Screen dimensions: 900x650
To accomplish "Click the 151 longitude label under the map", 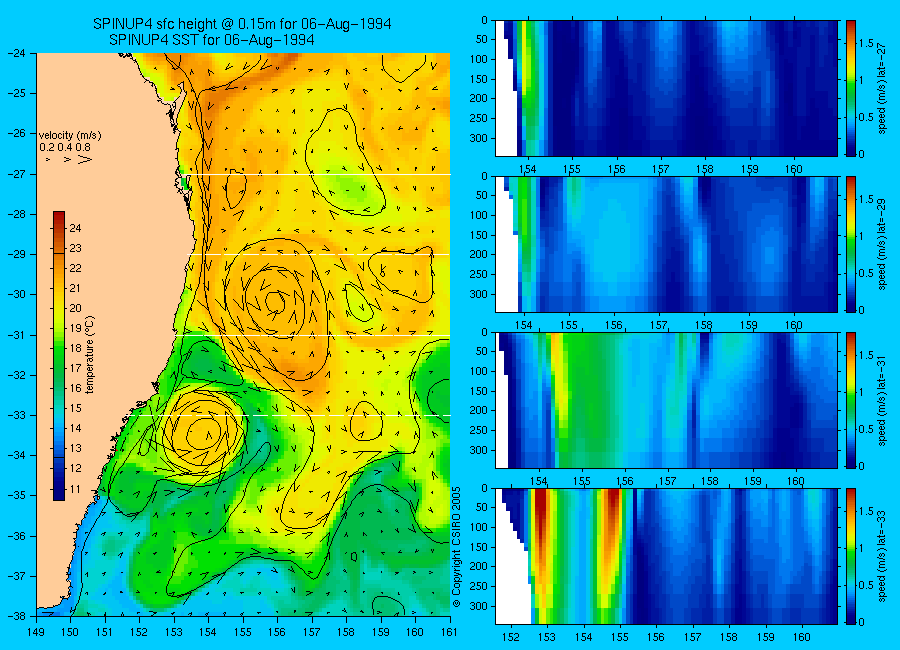I will click(x=105, y=632).
